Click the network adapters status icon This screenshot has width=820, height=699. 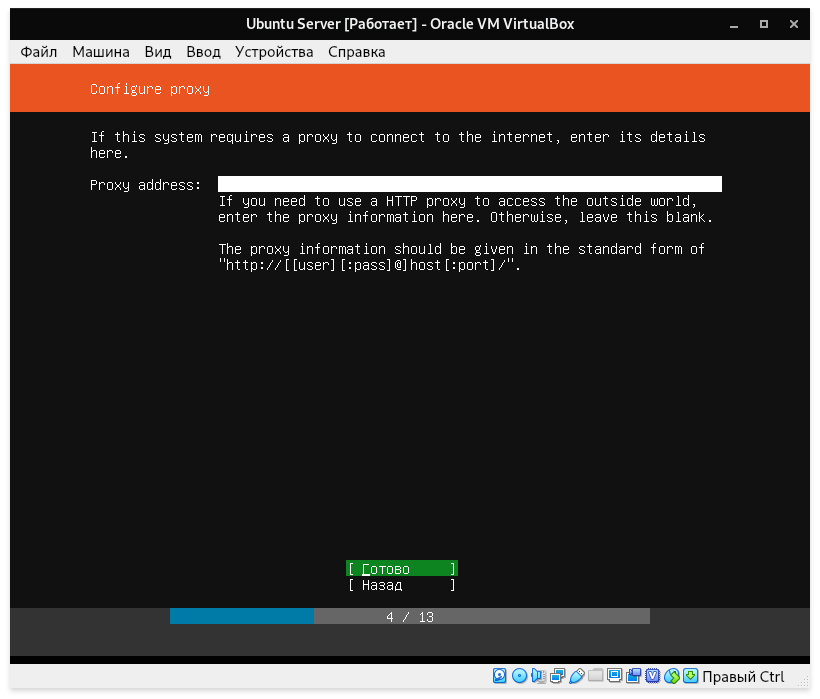point(558,676)
